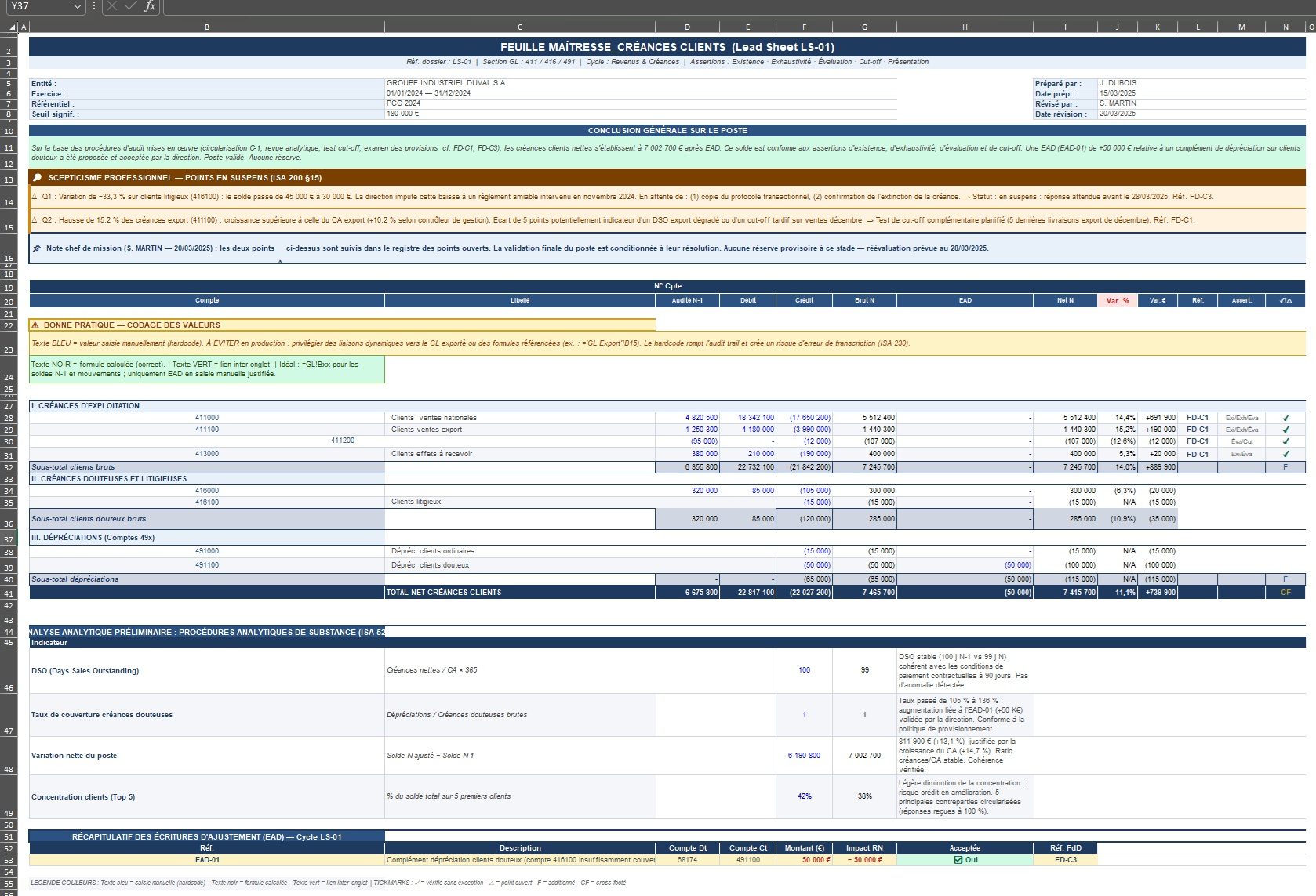Select row 53 header
This screenshot has height=896, width=1316.
9,861
